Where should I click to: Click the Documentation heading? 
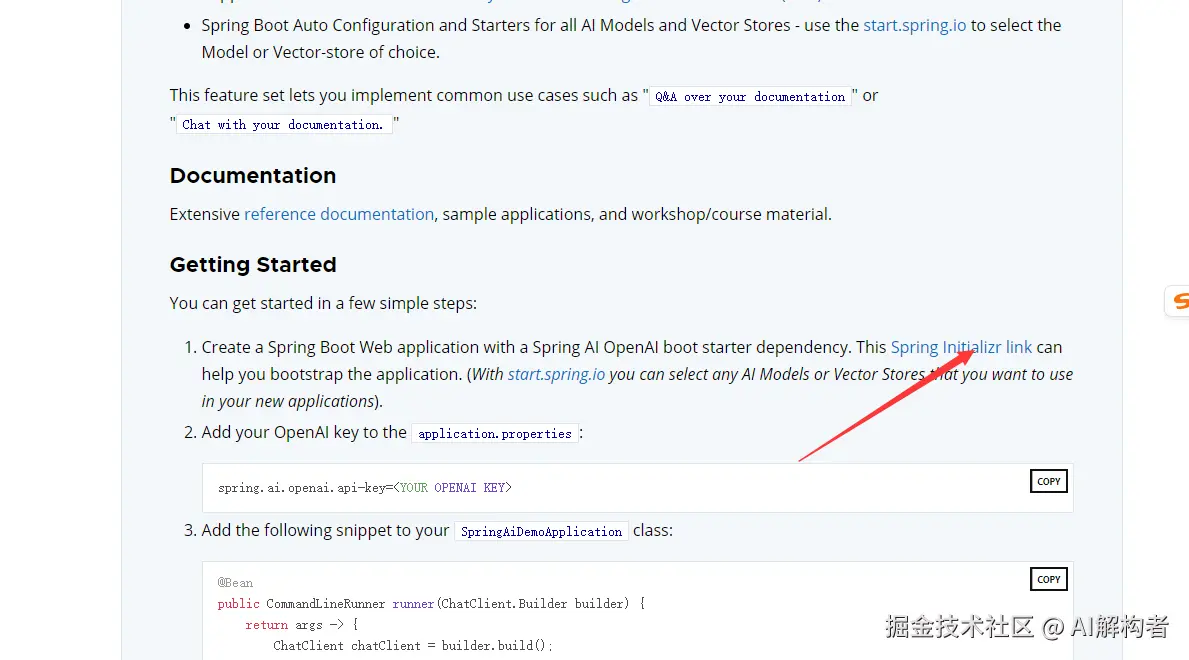point(253,176)
